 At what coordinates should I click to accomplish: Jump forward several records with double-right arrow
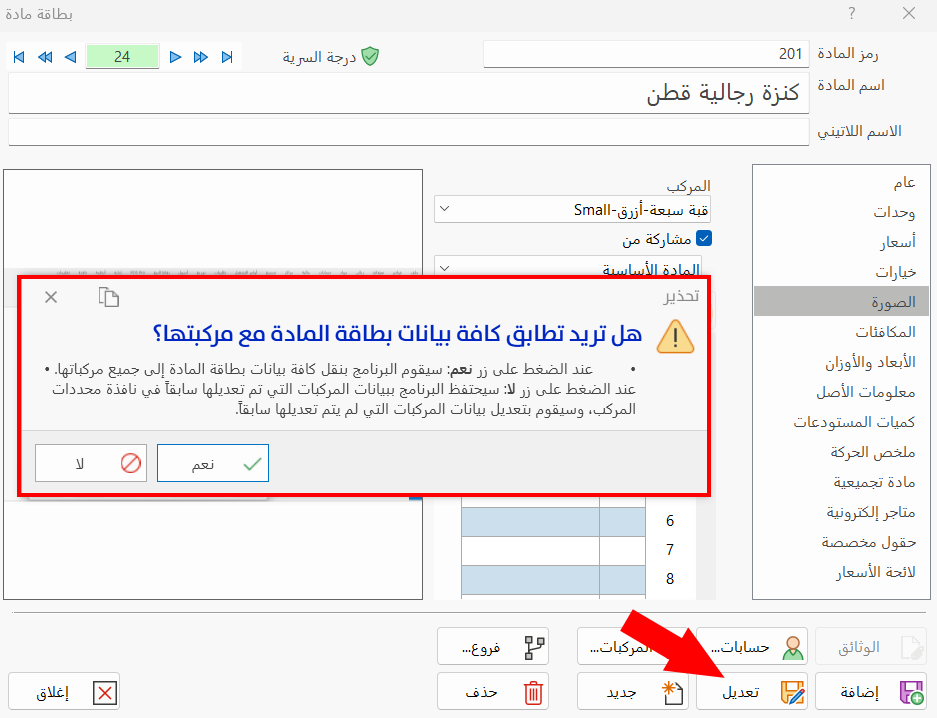pos(201,57)
